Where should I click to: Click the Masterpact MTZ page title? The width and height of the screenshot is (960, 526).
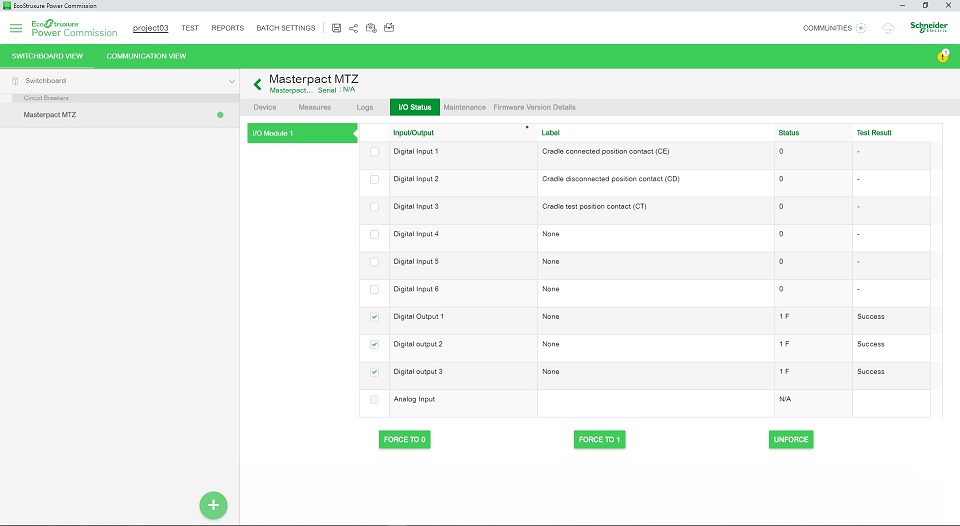tap(313, 79)
